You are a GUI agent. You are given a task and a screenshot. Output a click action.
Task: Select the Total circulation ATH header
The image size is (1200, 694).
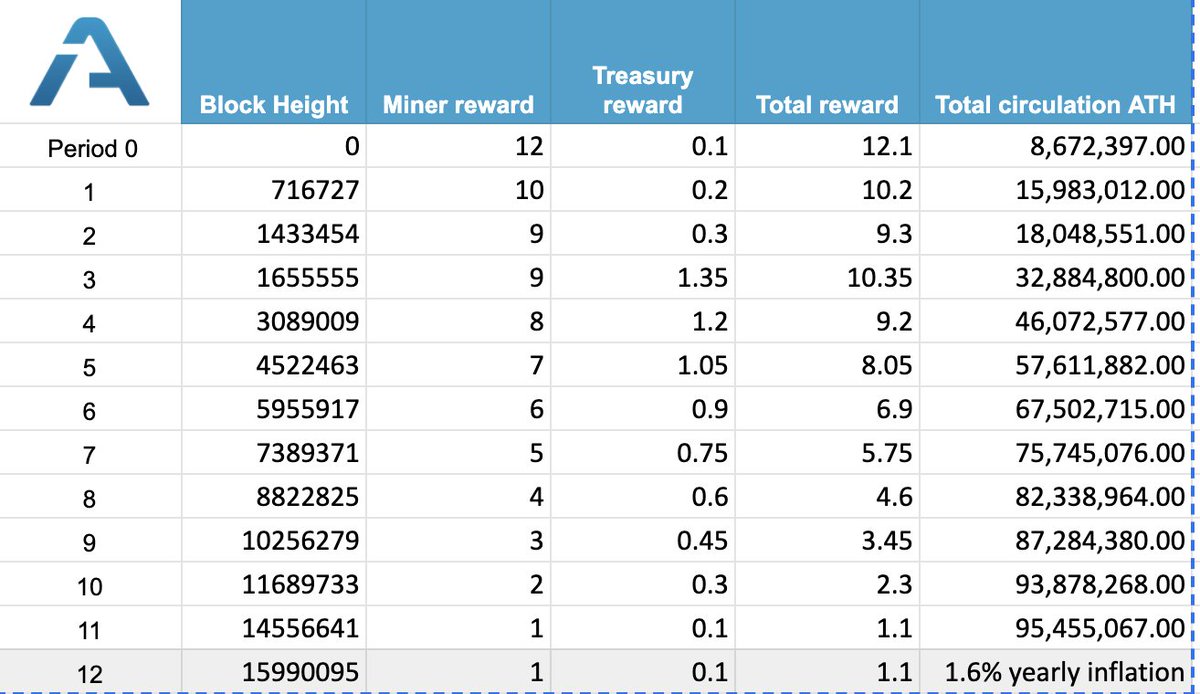(1056, 62)
